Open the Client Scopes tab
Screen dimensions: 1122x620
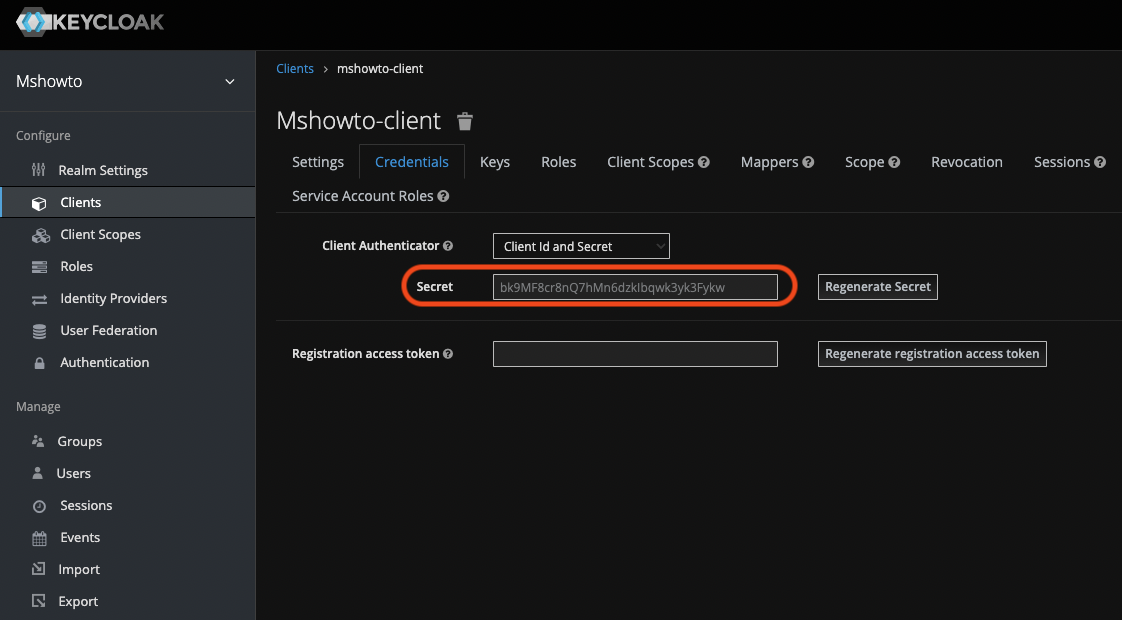tap(650, 162)
